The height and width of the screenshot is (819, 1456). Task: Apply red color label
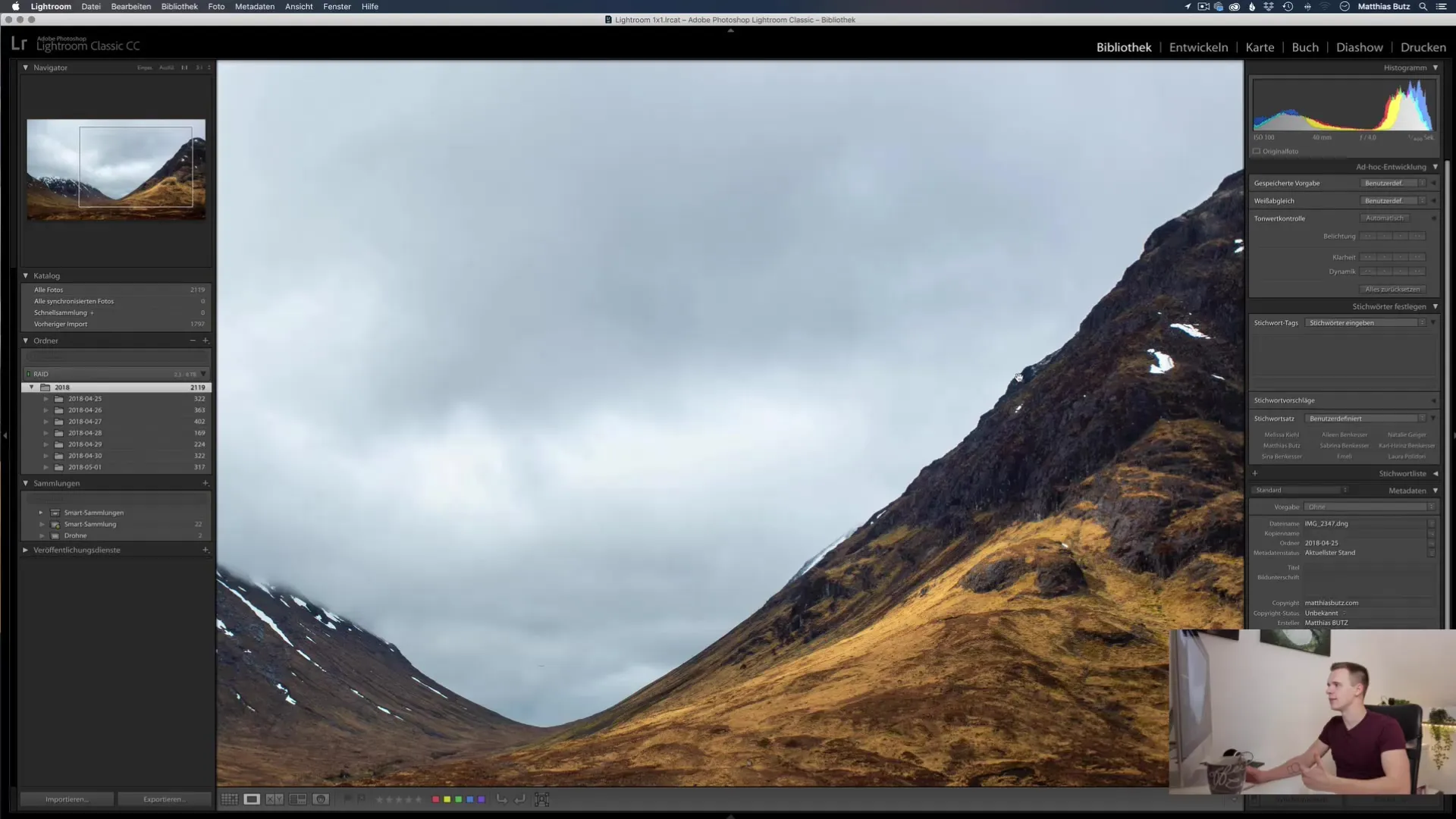coord(435,799)
